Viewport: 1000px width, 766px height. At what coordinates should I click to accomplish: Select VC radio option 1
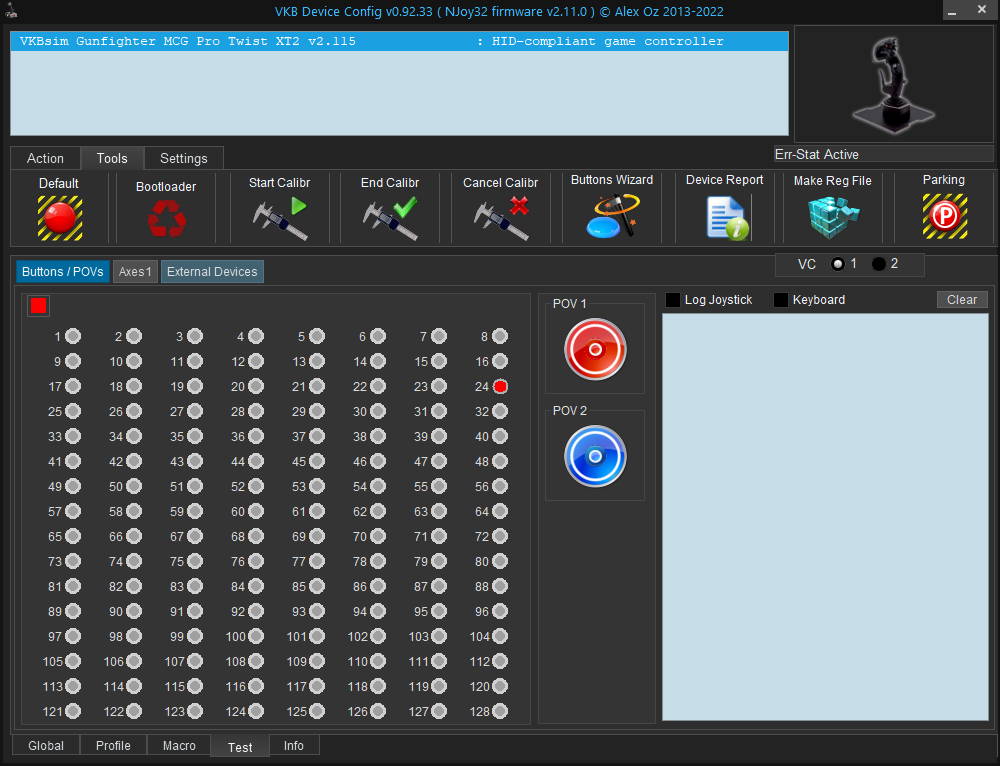pos(838,264)
